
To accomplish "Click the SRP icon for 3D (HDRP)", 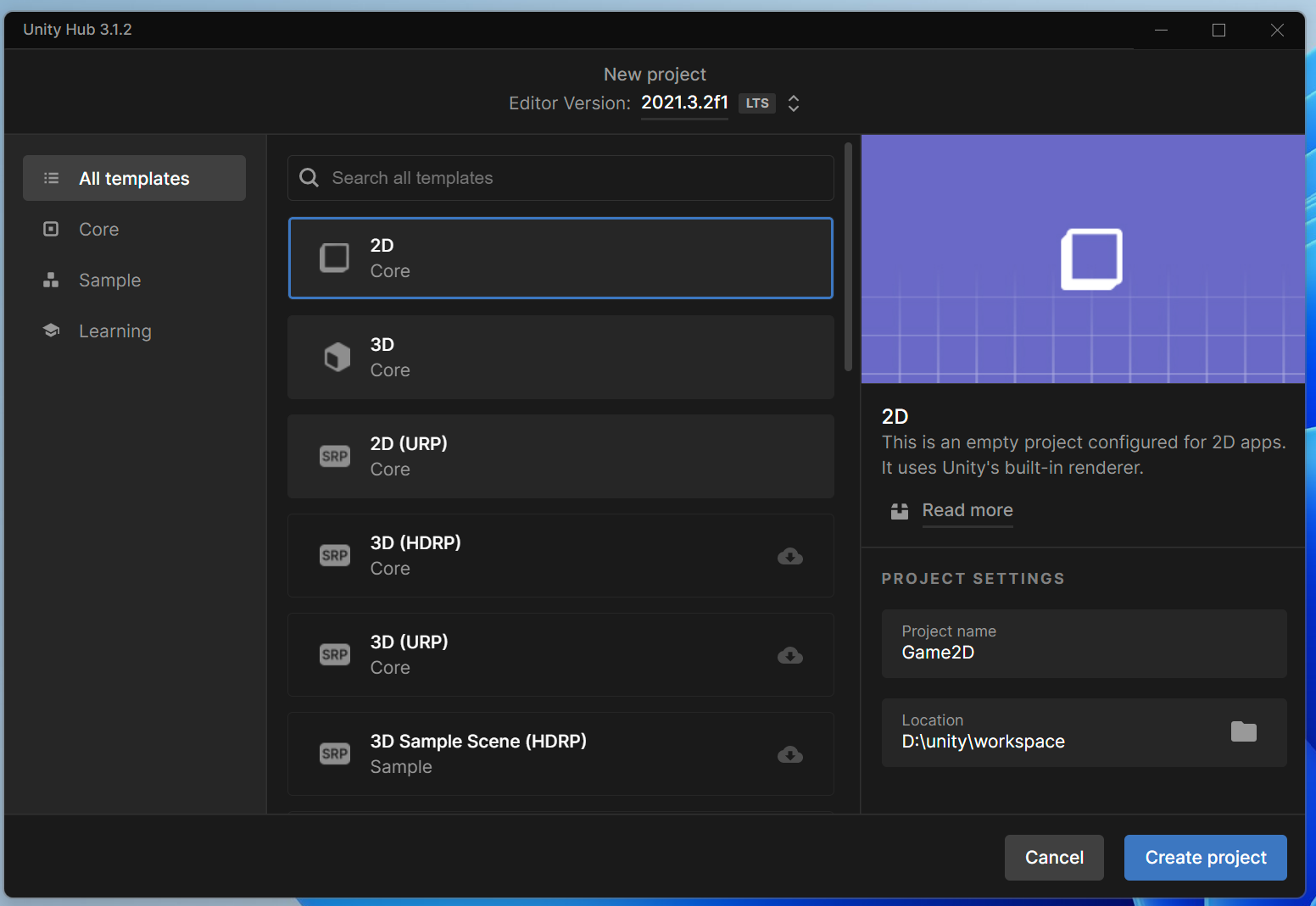I will (x=335, y=555).
